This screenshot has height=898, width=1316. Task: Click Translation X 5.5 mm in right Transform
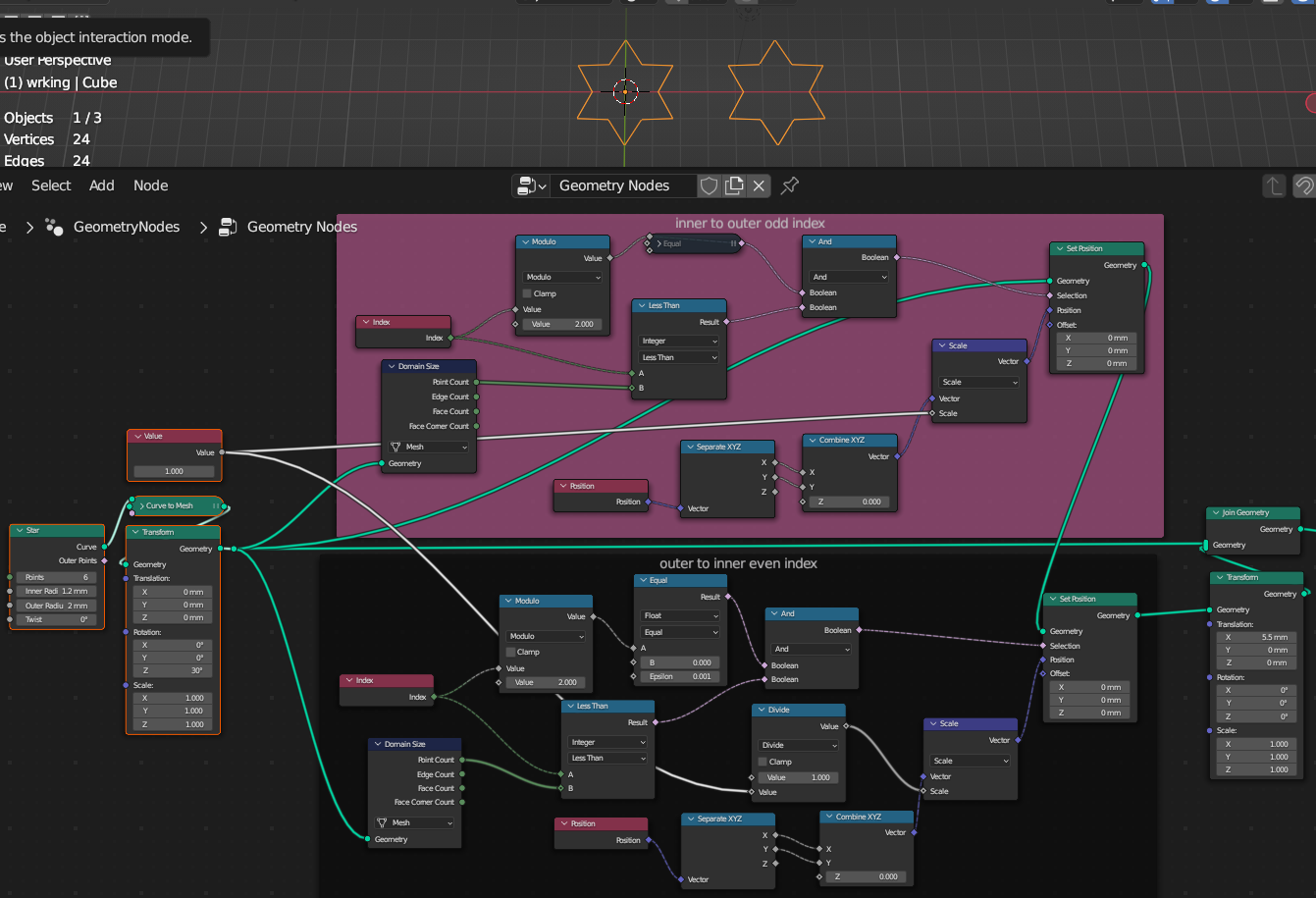[x=1256, y=637]
